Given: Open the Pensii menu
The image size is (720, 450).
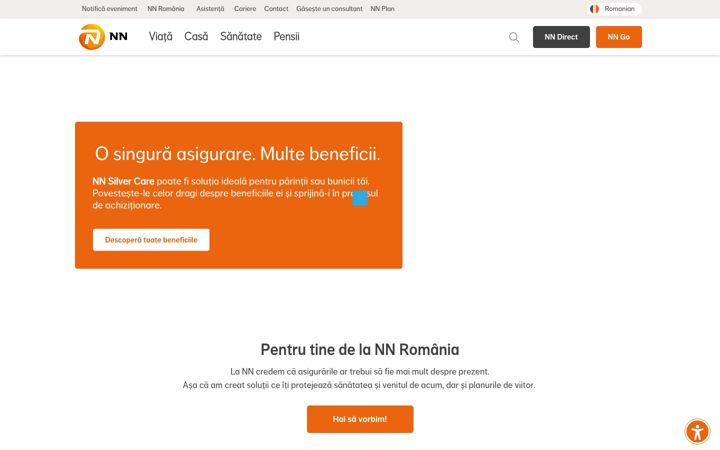Looking at the screenshot, I should coord(287,36).
